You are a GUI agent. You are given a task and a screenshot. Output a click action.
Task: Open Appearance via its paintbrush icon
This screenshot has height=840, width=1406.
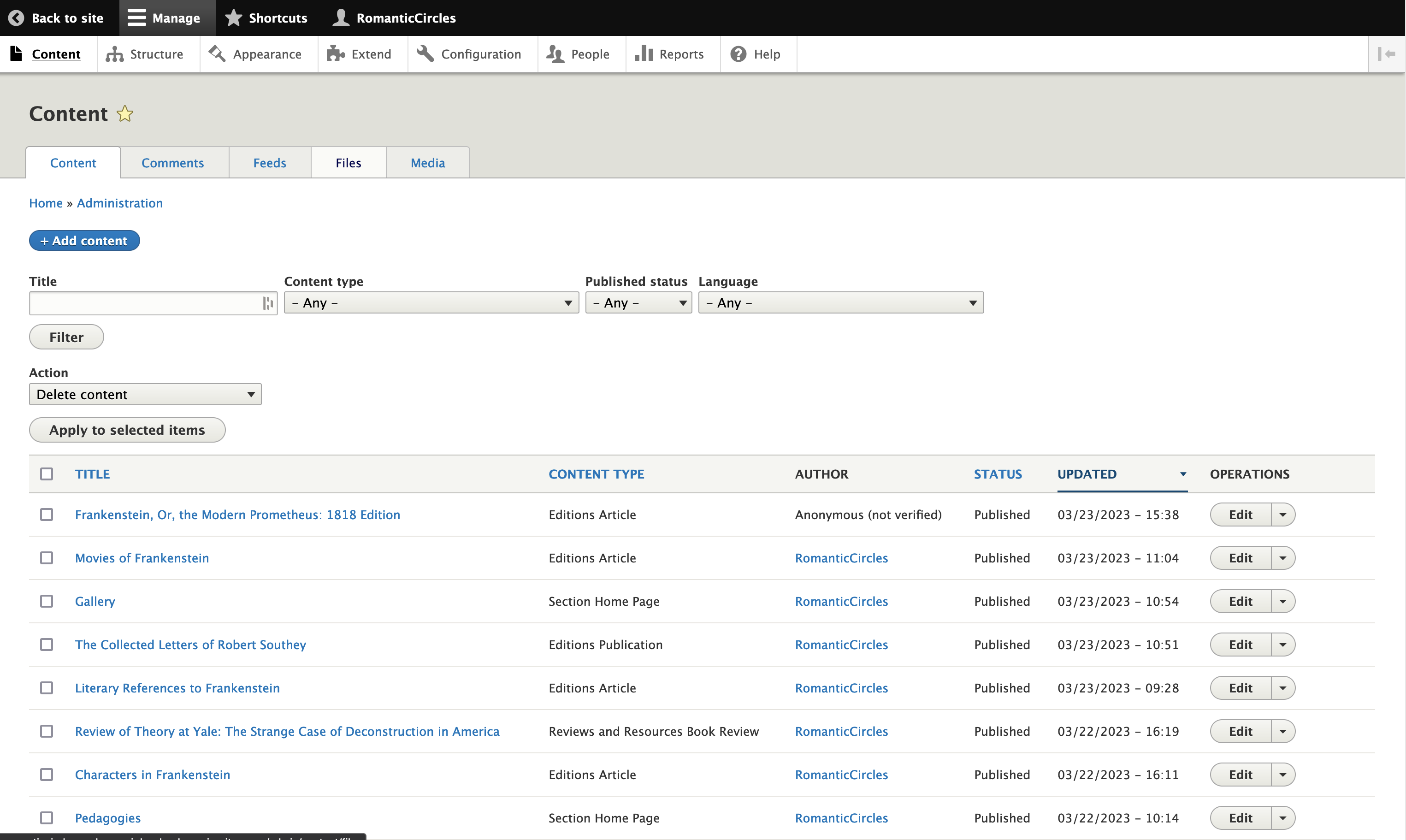[x=217, y=54]
